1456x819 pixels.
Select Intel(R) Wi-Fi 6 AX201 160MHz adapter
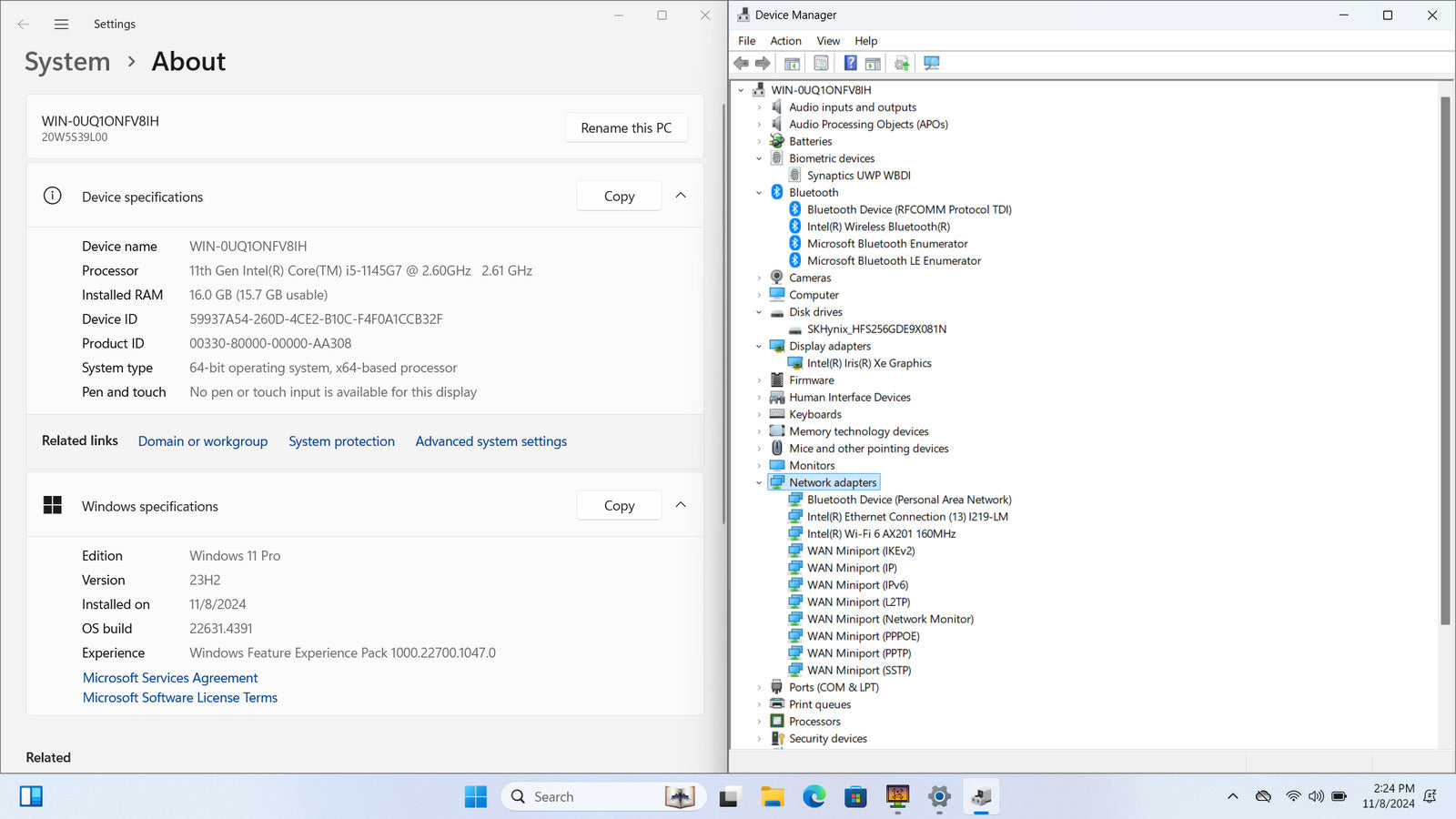[x=881, y=534]
